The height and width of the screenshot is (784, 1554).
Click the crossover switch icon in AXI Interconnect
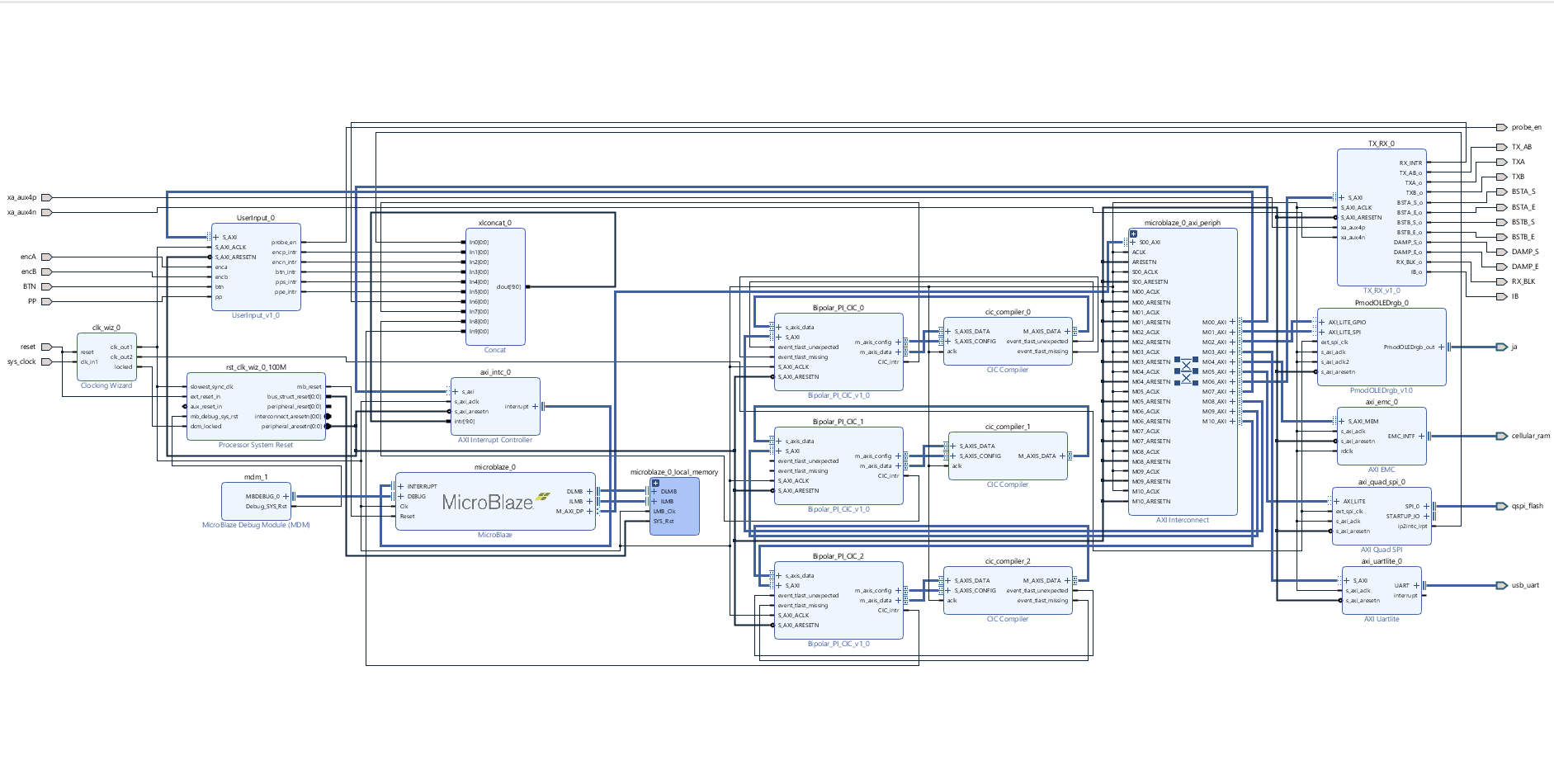(x=1186, y=371)
